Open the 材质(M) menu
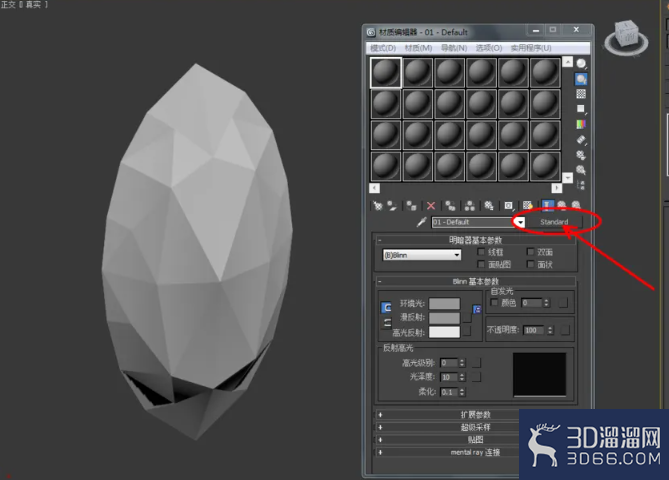 point(418,48)
